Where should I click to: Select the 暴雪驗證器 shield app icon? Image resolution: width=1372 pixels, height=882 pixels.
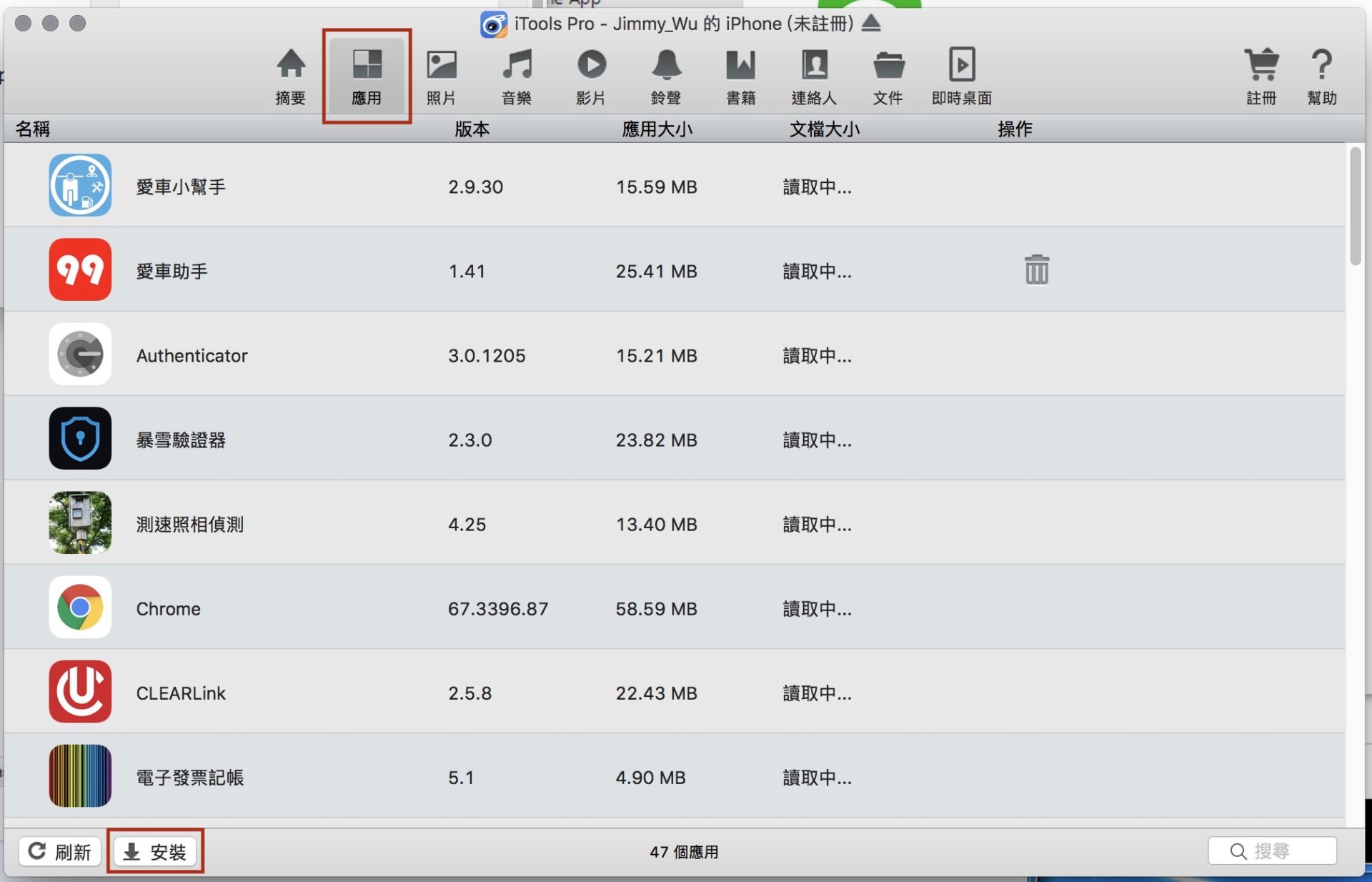(x=80, y=438)
